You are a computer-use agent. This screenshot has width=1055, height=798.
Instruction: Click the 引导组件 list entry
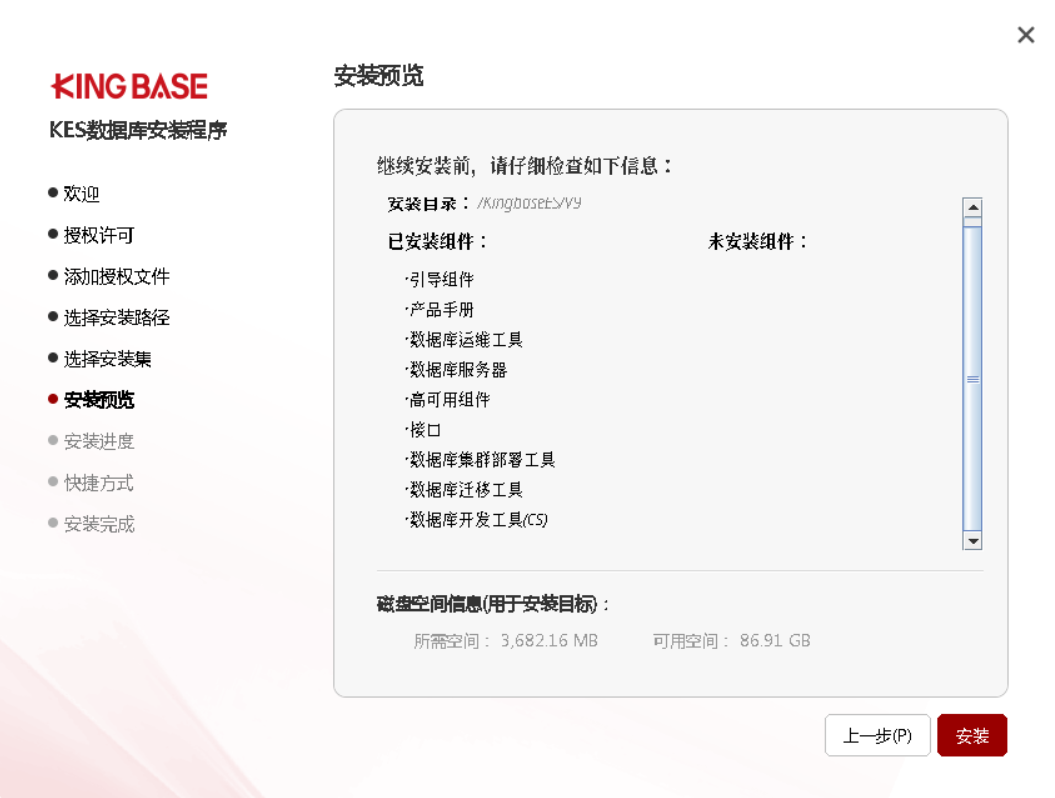[441, 280]
